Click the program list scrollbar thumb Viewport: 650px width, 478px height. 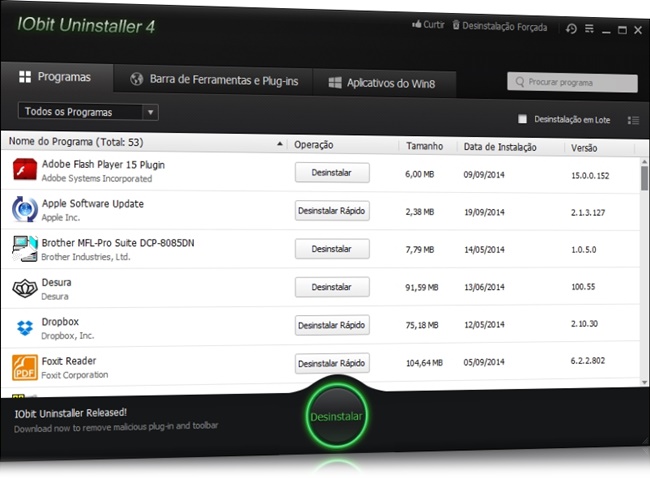click(644, 177)
